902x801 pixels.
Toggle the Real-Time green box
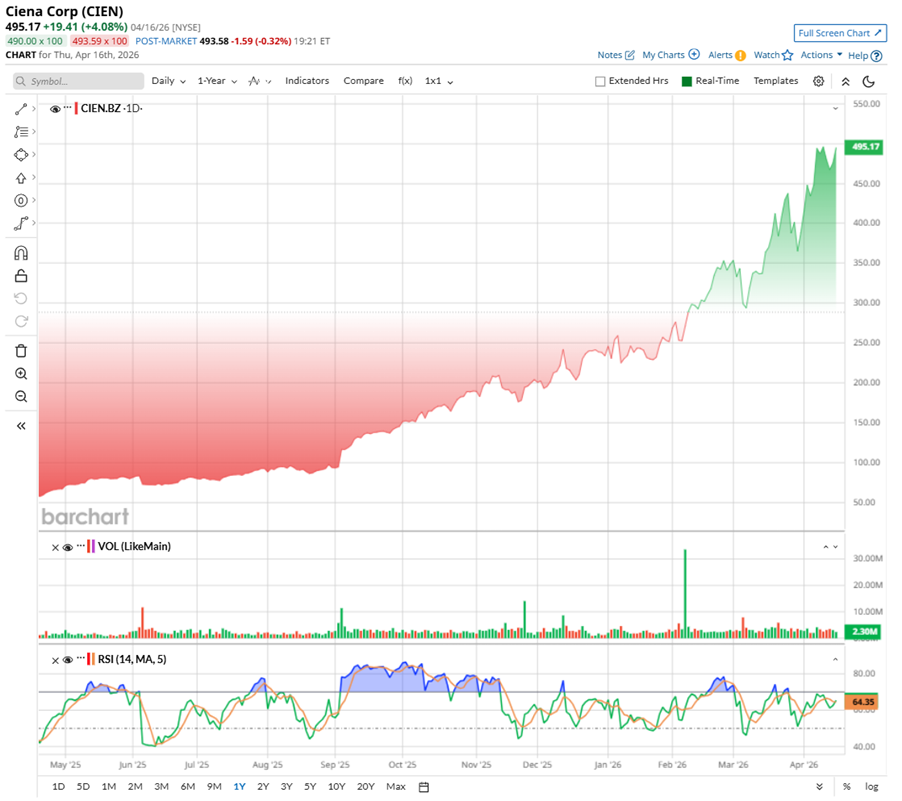(x=686, y=82)
